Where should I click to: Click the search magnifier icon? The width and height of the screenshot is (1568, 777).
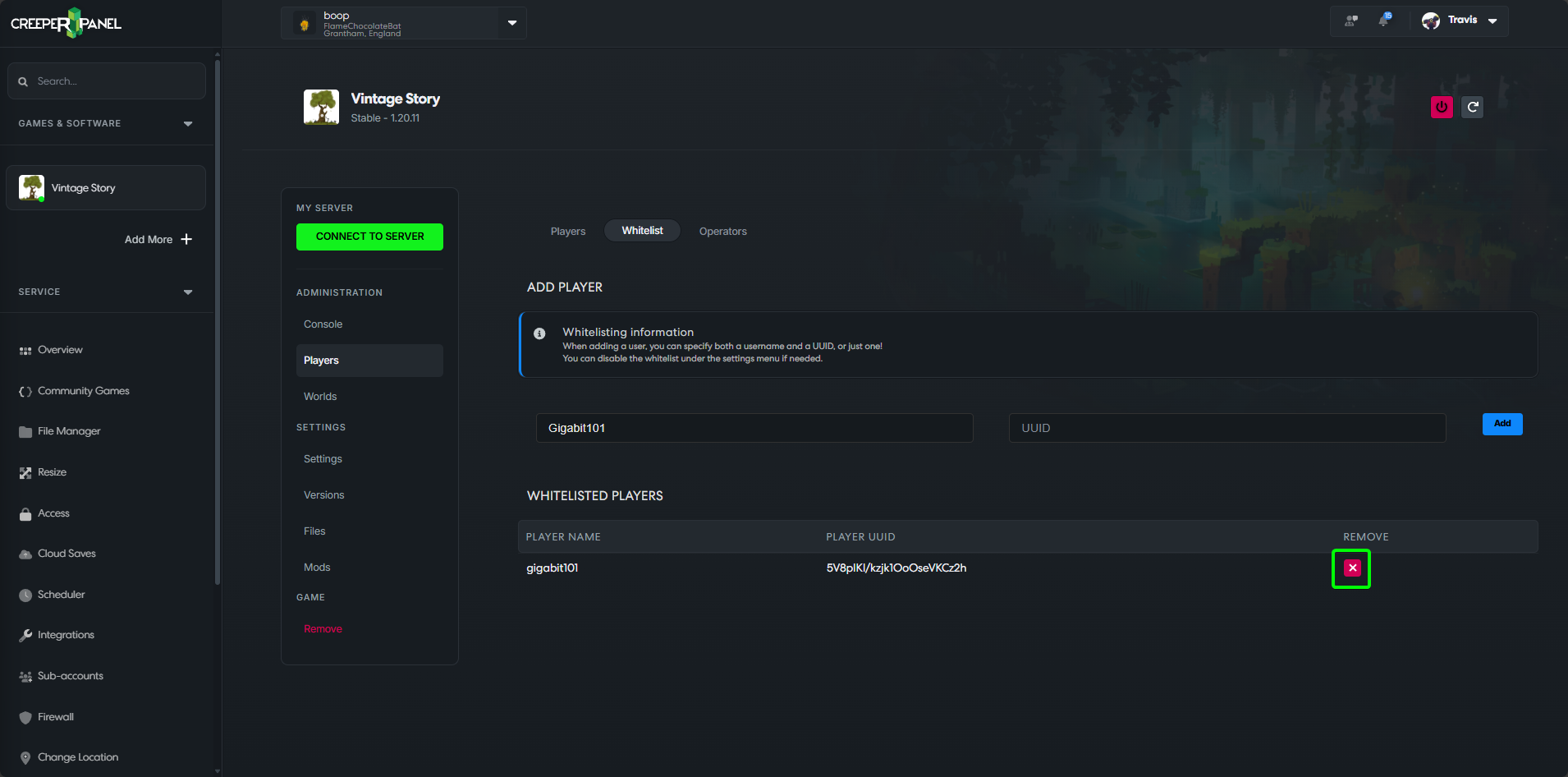[23, 81]
